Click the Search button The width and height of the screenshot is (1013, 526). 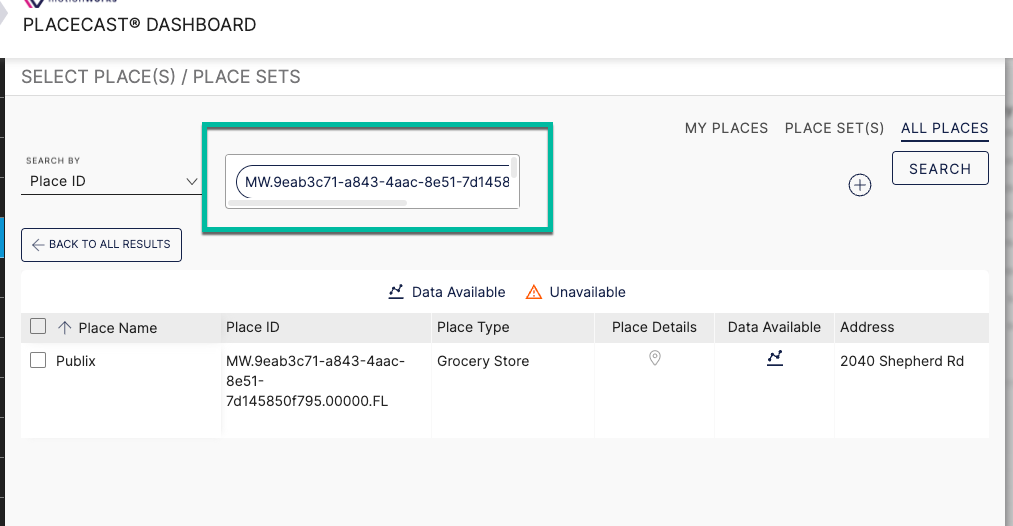click(x=940, y=169)
